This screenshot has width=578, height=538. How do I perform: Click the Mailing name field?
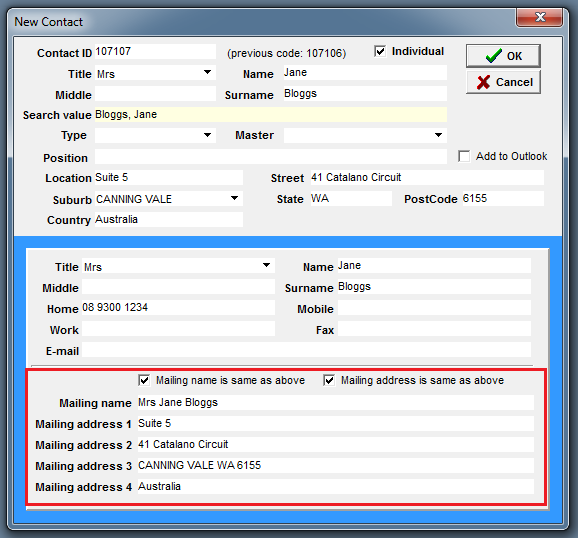pos(335,402)
